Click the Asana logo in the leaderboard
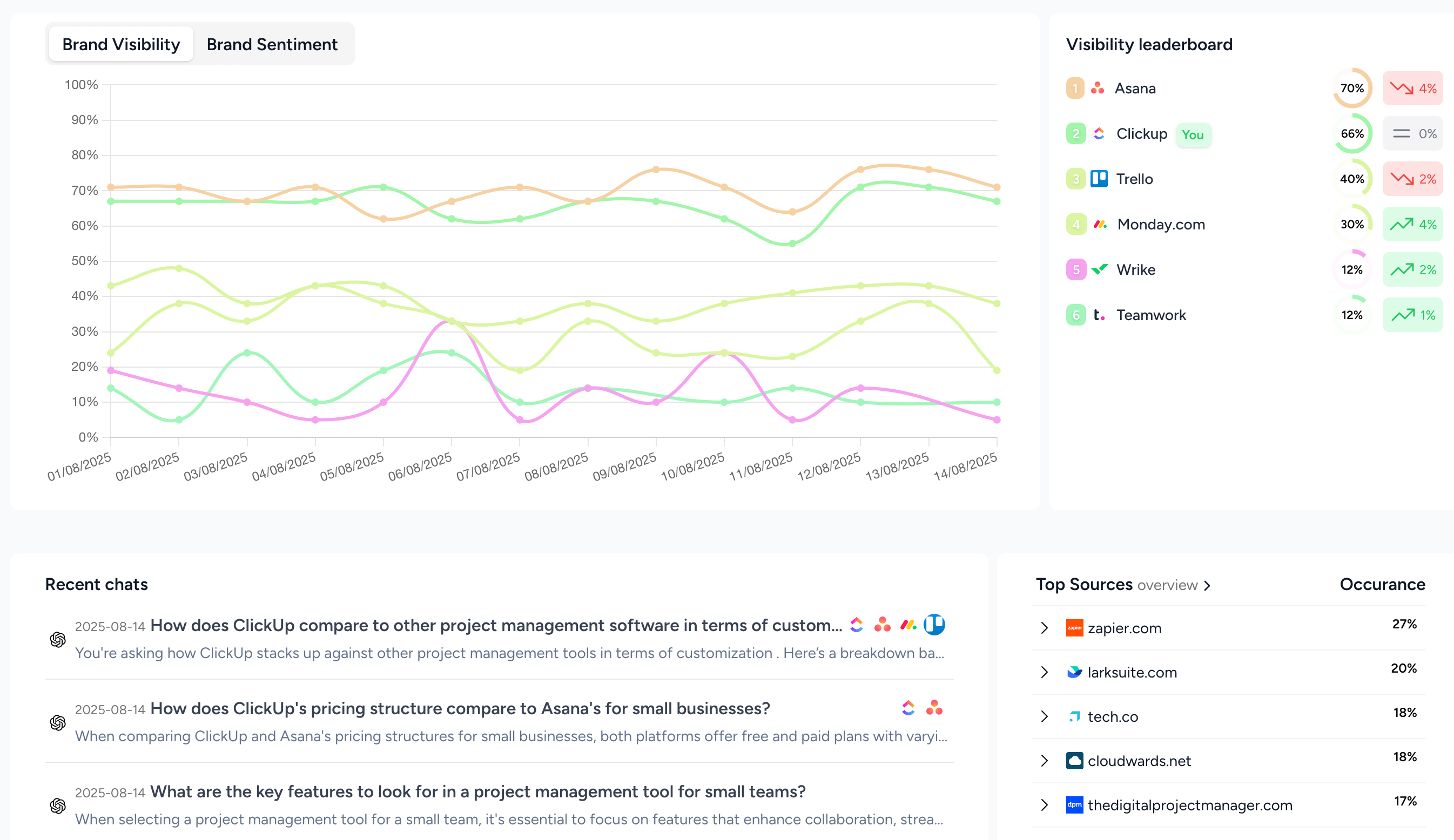 tap(1098, 88)
